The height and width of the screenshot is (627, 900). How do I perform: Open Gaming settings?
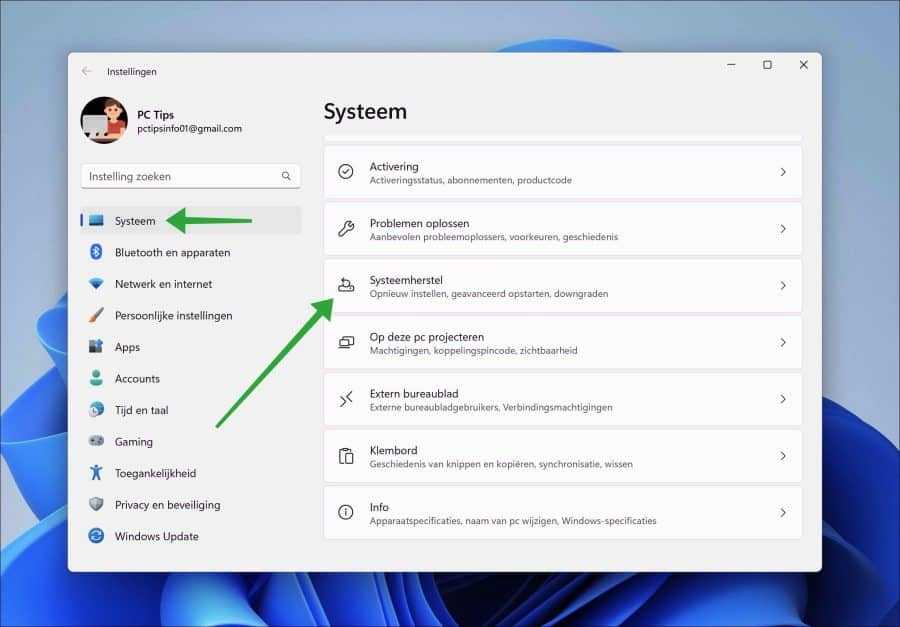(x=190, y=442)
